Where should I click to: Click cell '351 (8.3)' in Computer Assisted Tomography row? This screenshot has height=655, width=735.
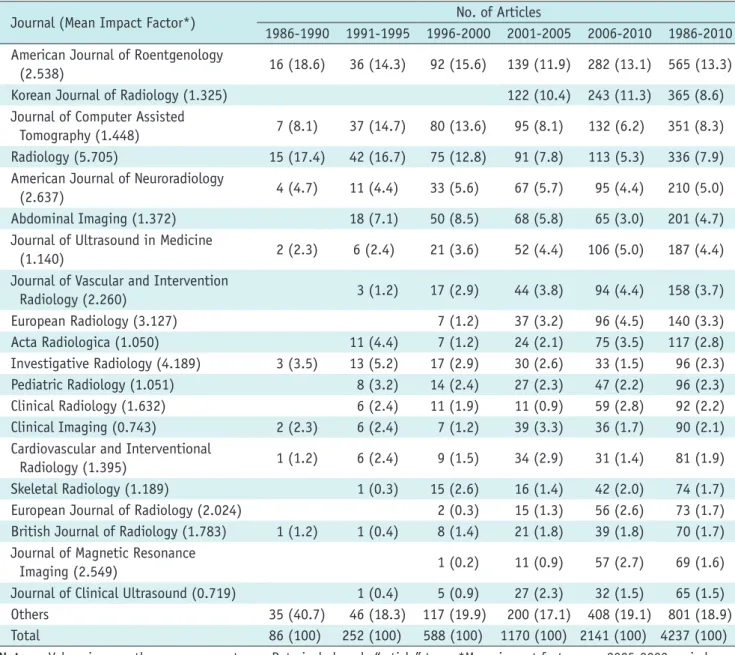[696, 127]
